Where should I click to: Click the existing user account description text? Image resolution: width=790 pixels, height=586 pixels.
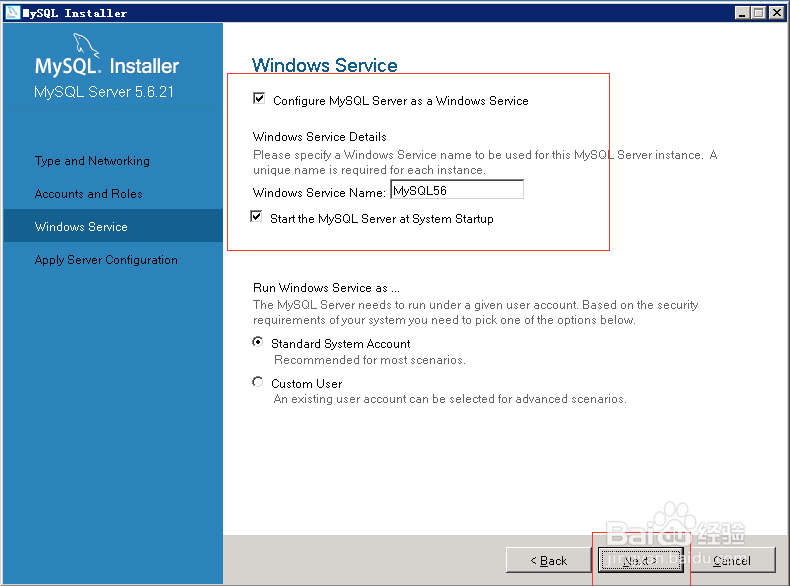point(450,399)
